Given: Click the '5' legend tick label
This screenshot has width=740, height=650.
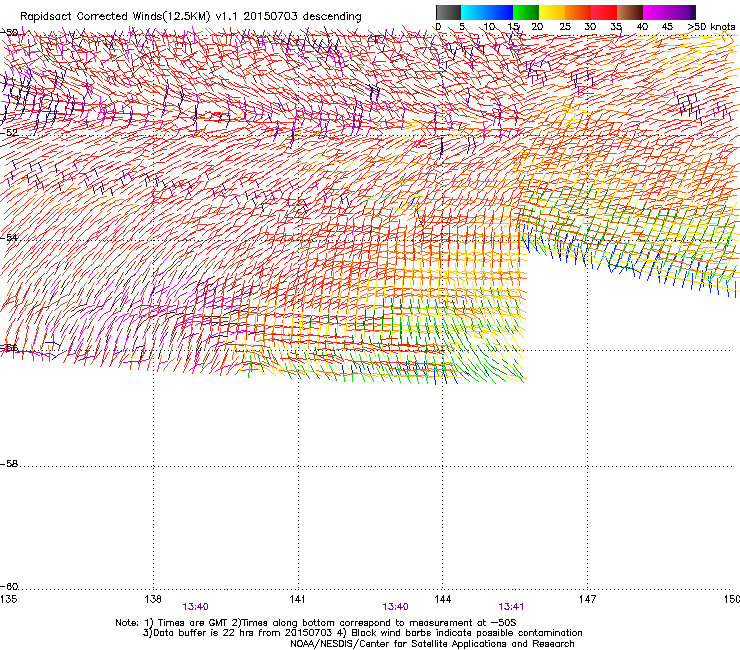Looking at the screenshot, I should [462, 27].
